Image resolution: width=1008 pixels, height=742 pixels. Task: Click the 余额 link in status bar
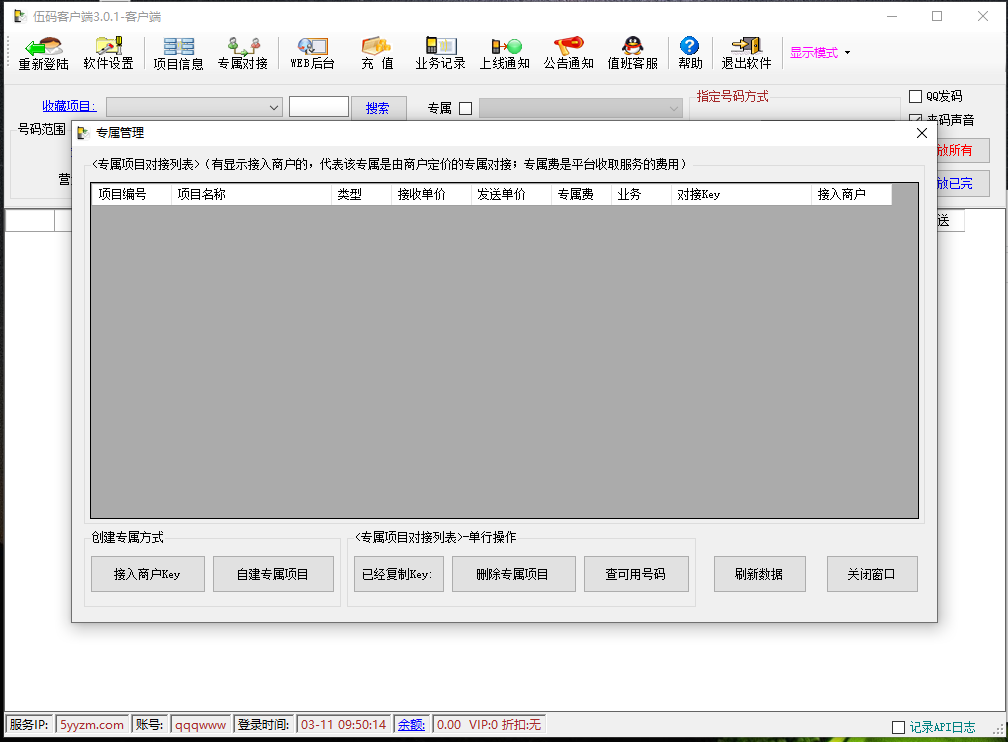(x=411, y=725)
